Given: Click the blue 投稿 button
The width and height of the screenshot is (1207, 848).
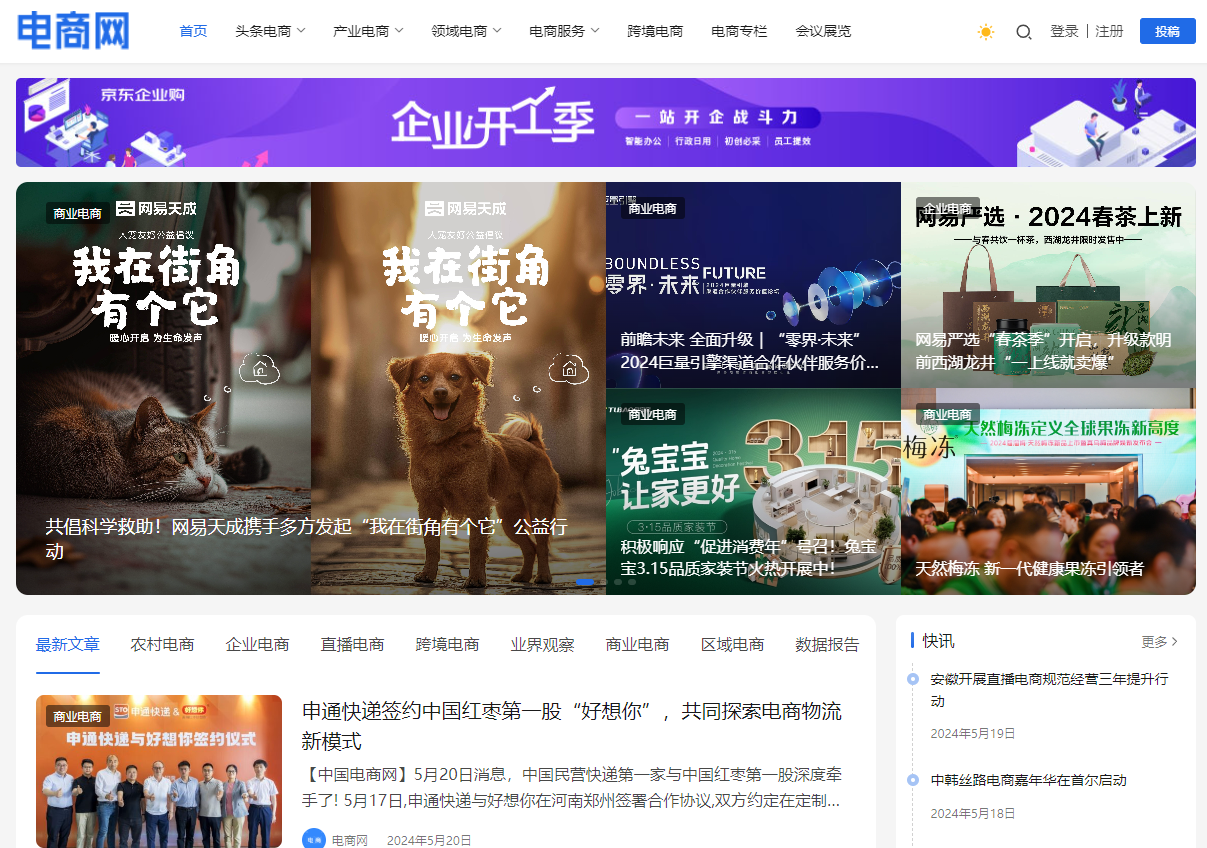Looking at the screenshot, I should coord(1167,31).
